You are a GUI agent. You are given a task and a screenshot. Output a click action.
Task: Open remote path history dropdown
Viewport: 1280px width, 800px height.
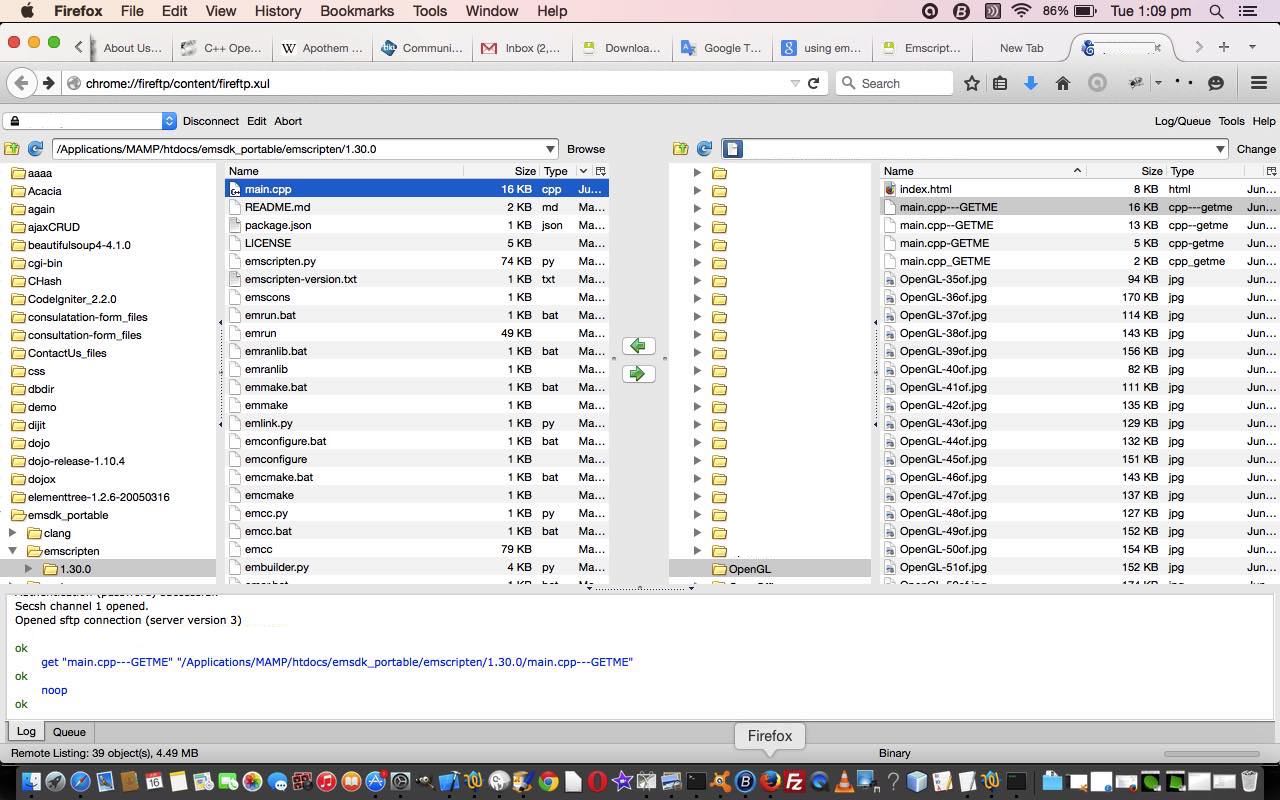(1220, 149)
